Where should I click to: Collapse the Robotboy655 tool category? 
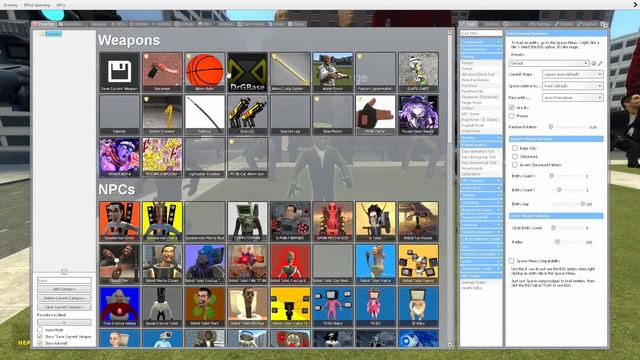[481, 145]
